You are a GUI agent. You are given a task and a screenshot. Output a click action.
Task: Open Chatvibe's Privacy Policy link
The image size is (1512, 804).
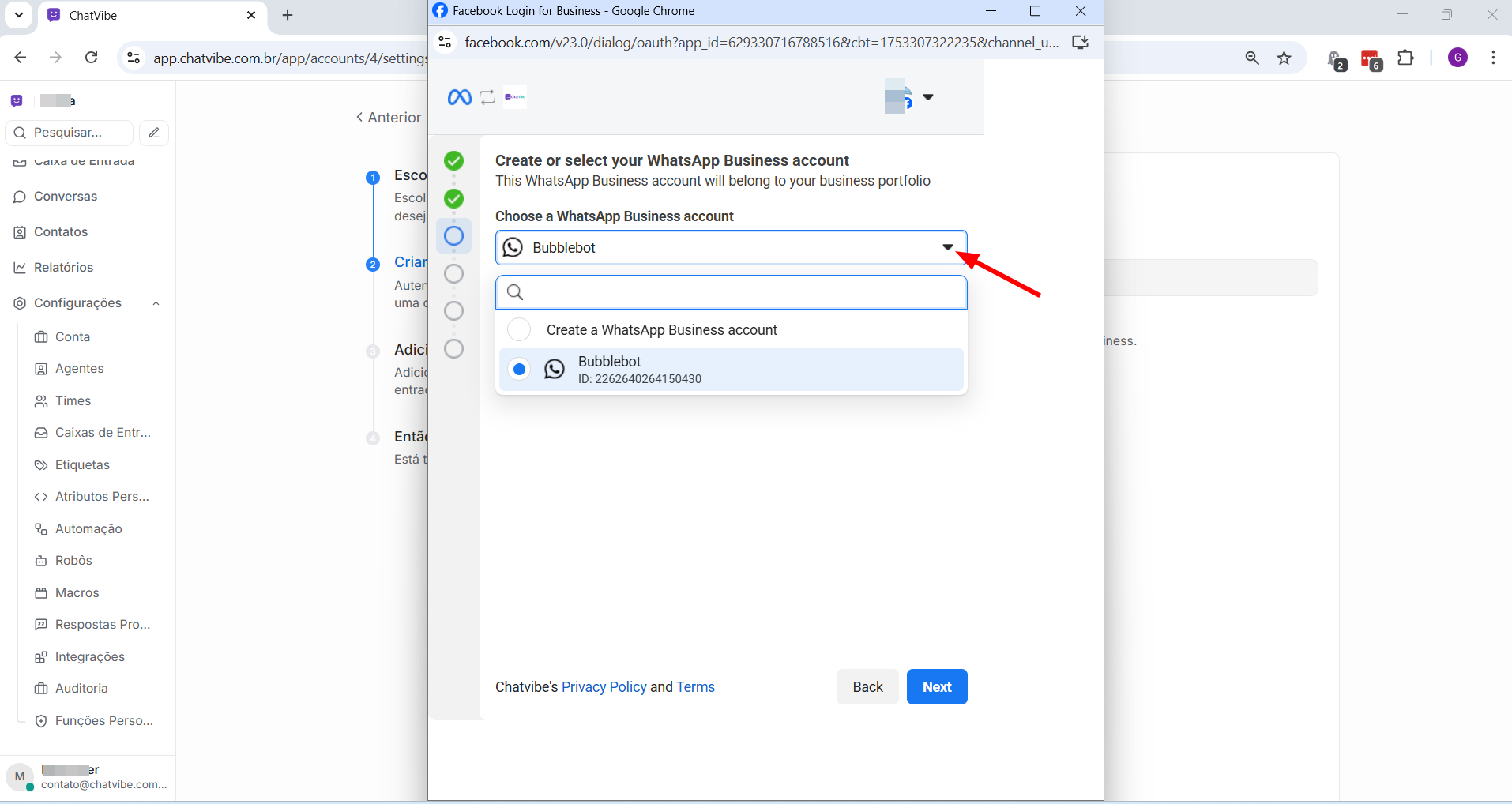(604, 687)
